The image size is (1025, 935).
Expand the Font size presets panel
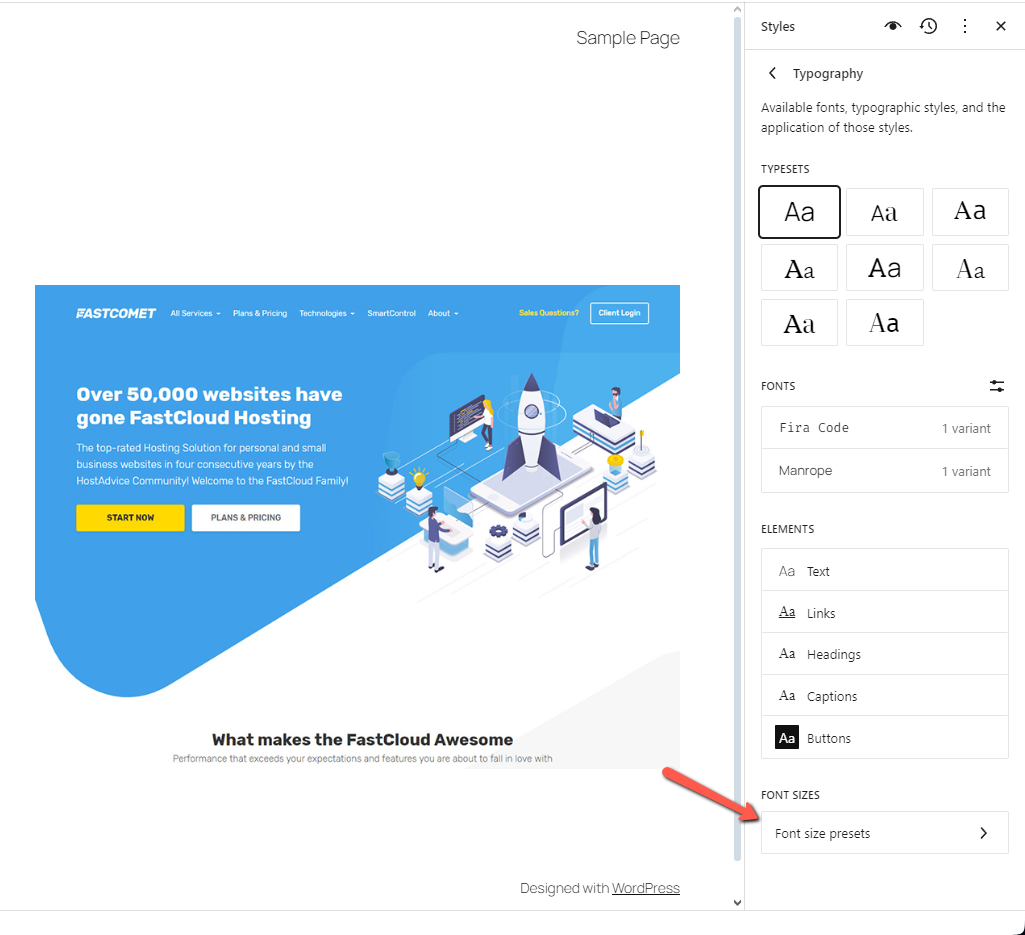tap(884, 832)
